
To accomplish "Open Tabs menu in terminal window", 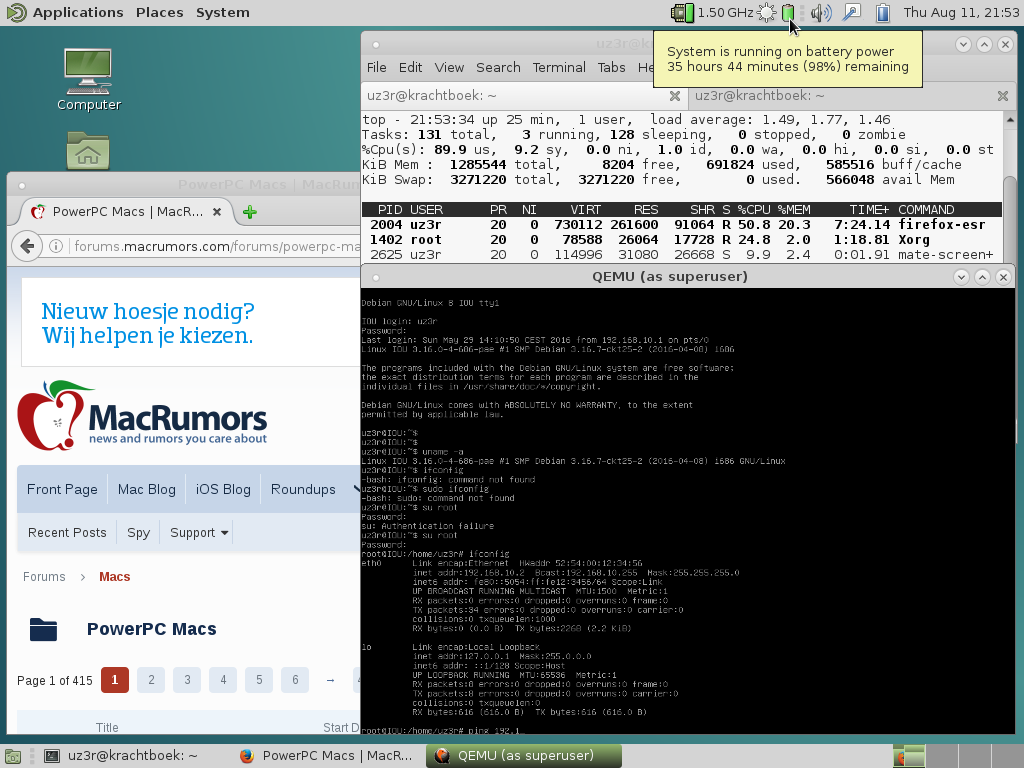I will (x=611, y=67).
